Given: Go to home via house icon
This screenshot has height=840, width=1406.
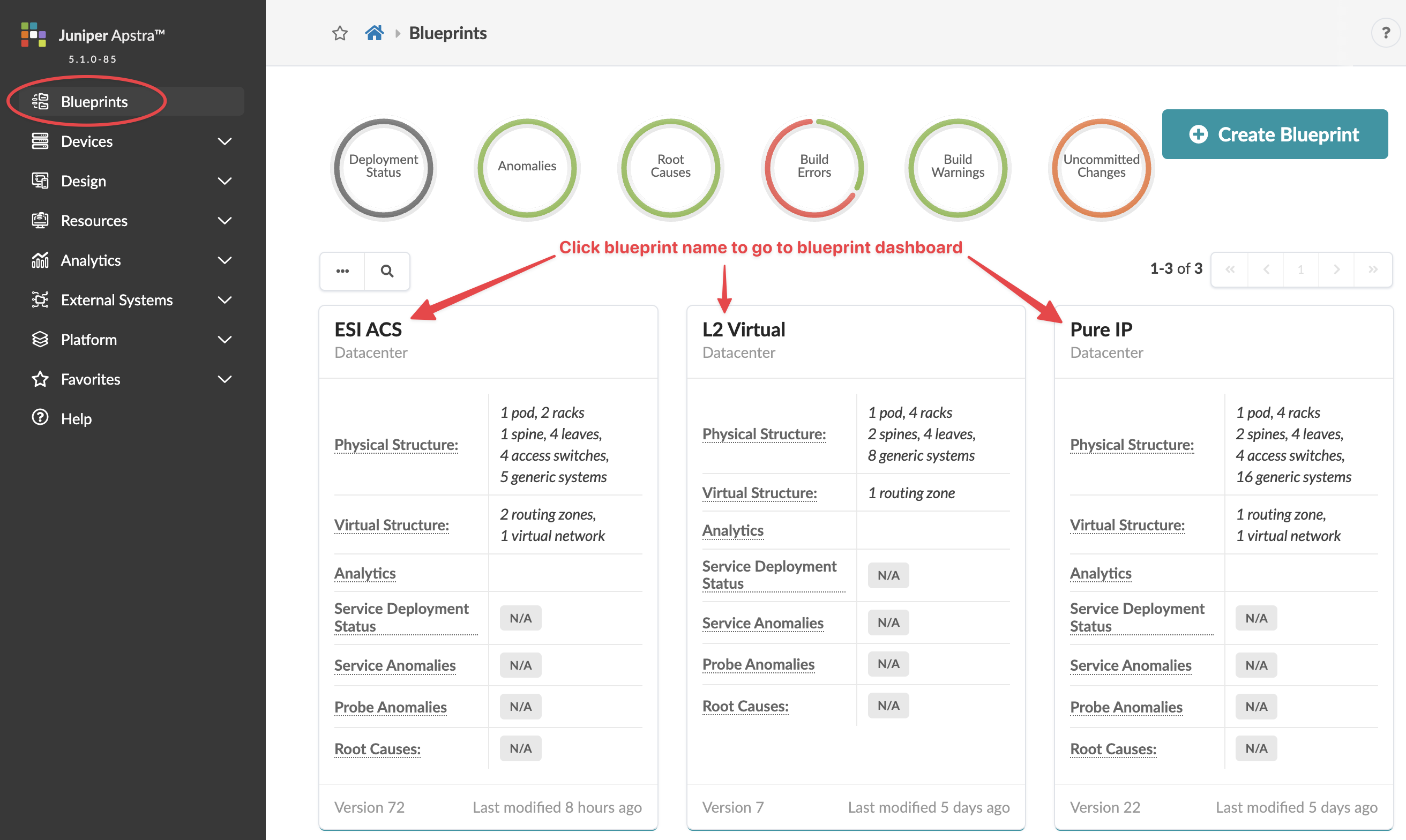Looking at the screenshot, I should [374, 33].
